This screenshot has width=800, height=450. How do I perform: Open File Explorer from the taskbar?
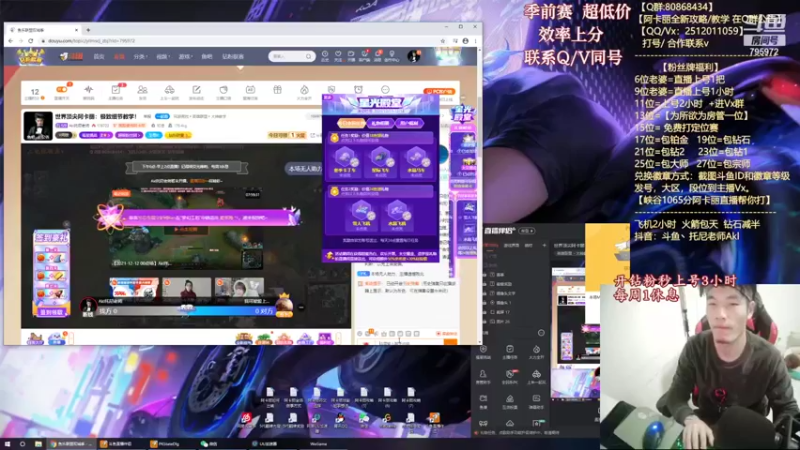[x=38, y=444]
